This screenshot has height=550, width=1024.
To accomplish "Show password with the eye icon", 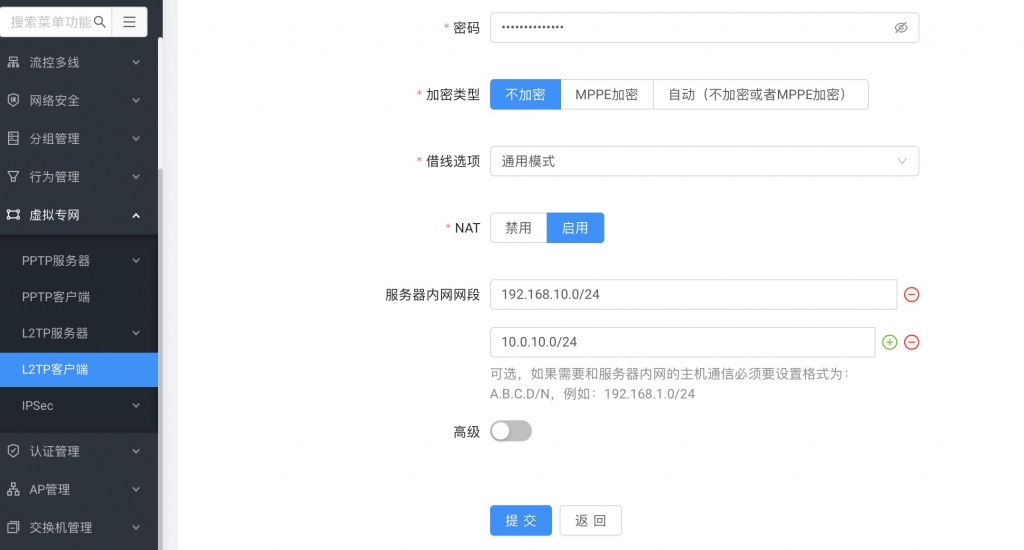I will [x=901, y=27].
